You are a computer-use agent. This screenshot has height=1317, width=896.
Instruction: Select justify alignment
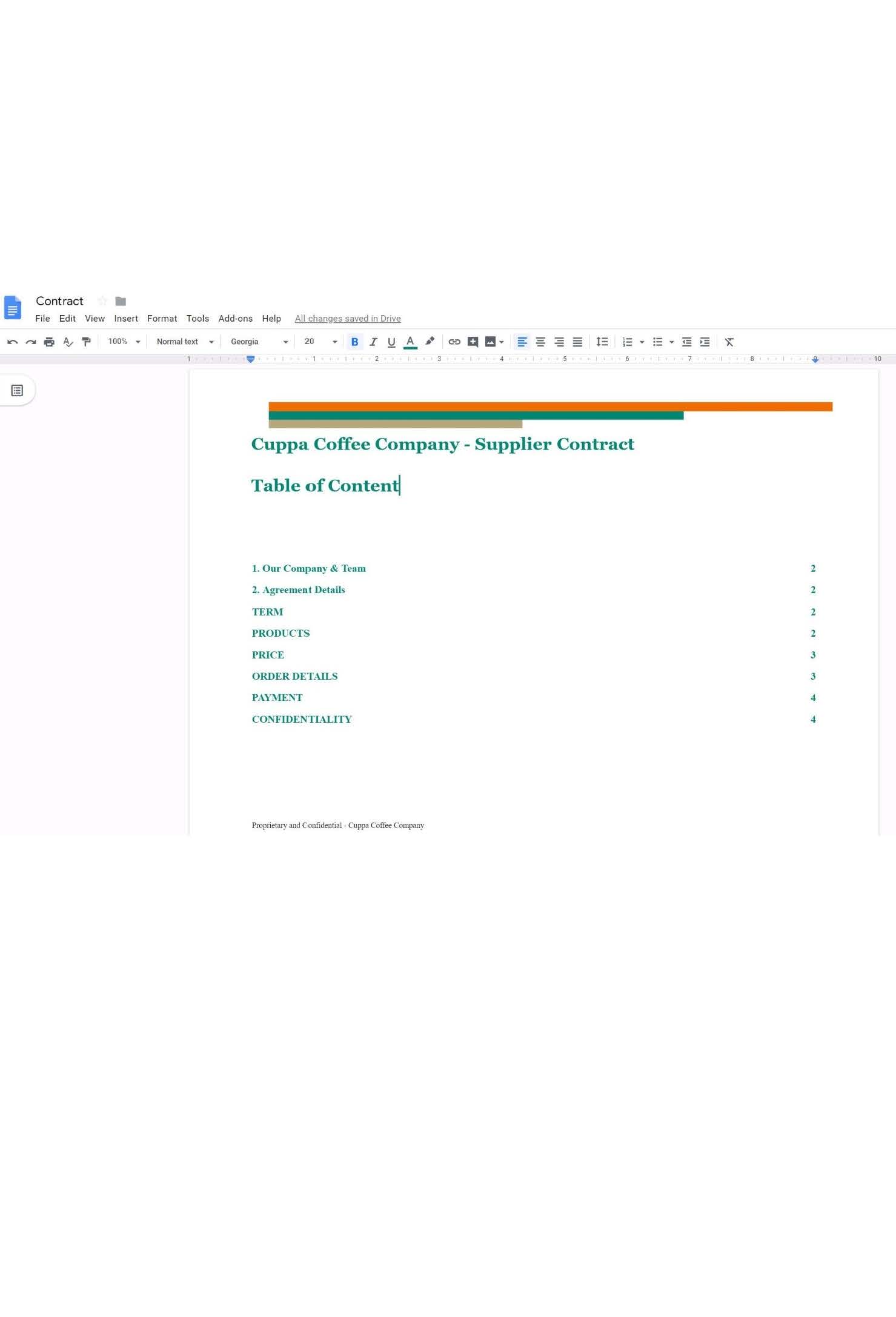point(577,342)
